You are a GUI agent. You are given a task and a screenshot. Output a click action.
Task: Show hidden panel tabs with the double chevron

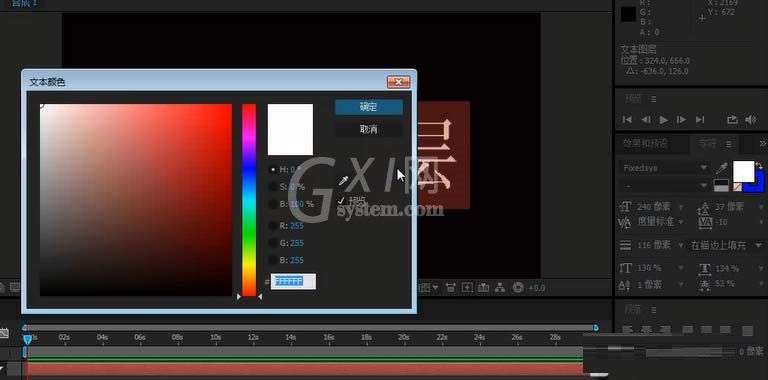pyautogui.click(x=762, y=144)
